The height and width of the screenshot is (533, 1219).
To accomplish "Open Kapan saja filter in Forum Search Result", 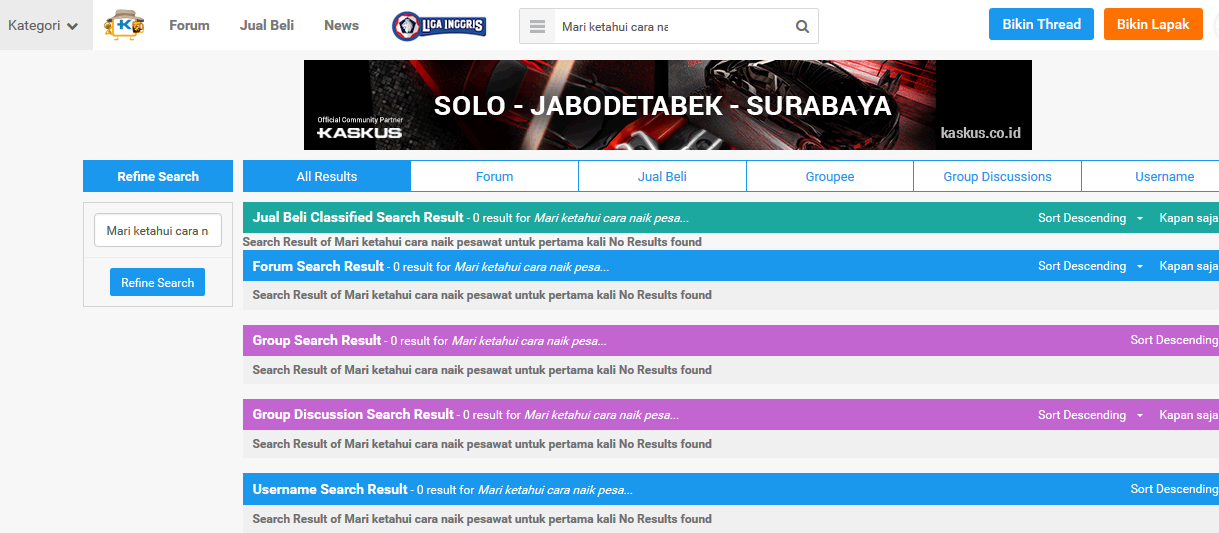I will coord(1189,266).
